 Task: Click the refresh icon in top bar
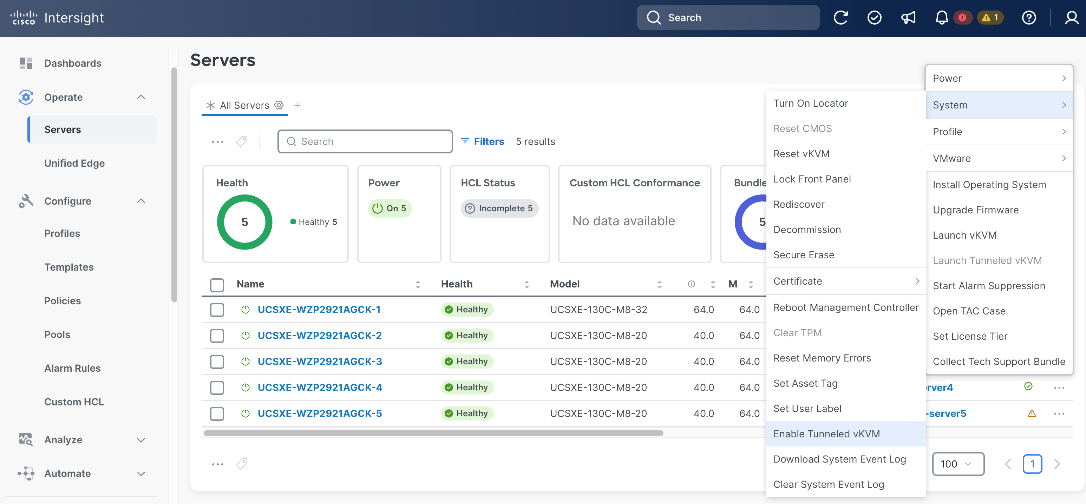coord(841,18)
